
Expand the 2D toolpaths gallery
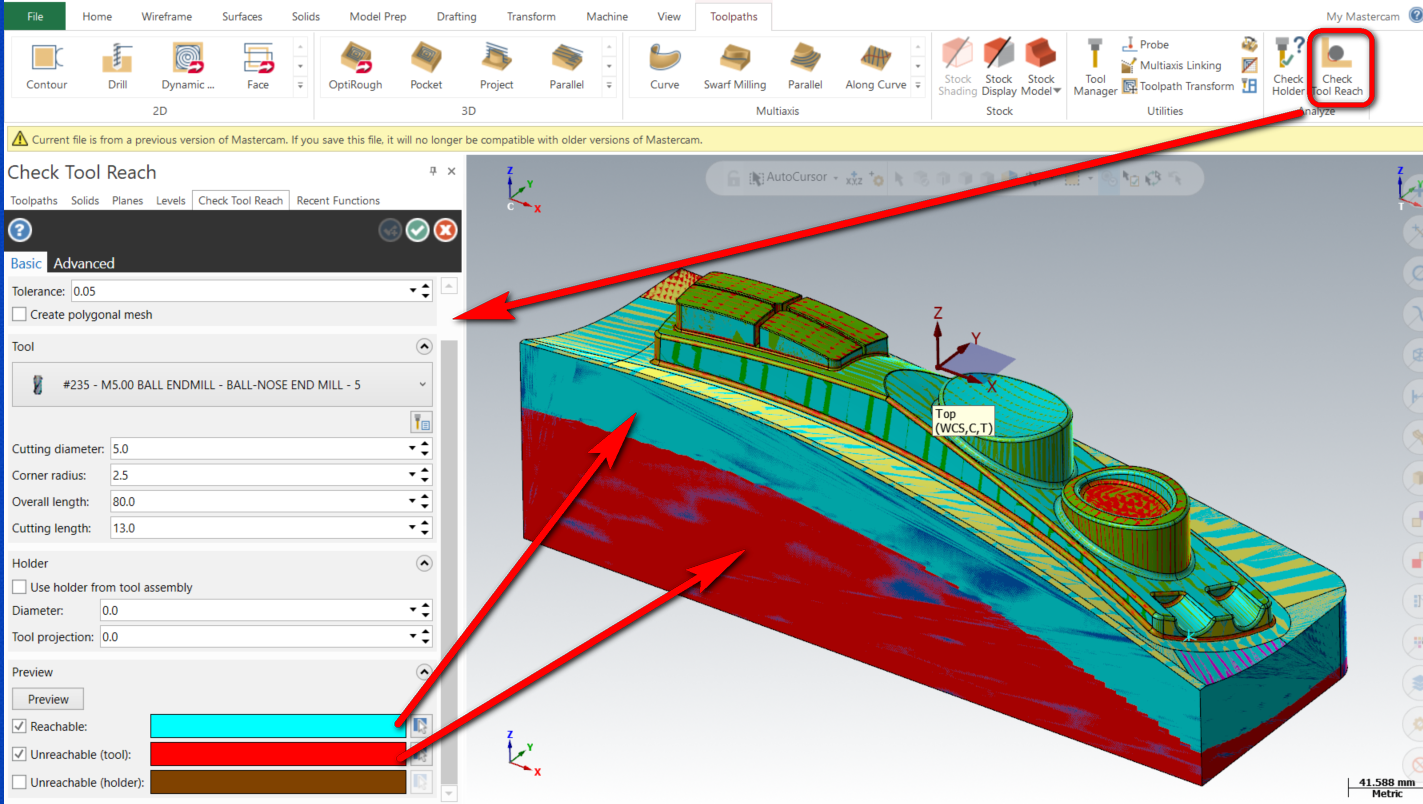(x=300, y=86)
